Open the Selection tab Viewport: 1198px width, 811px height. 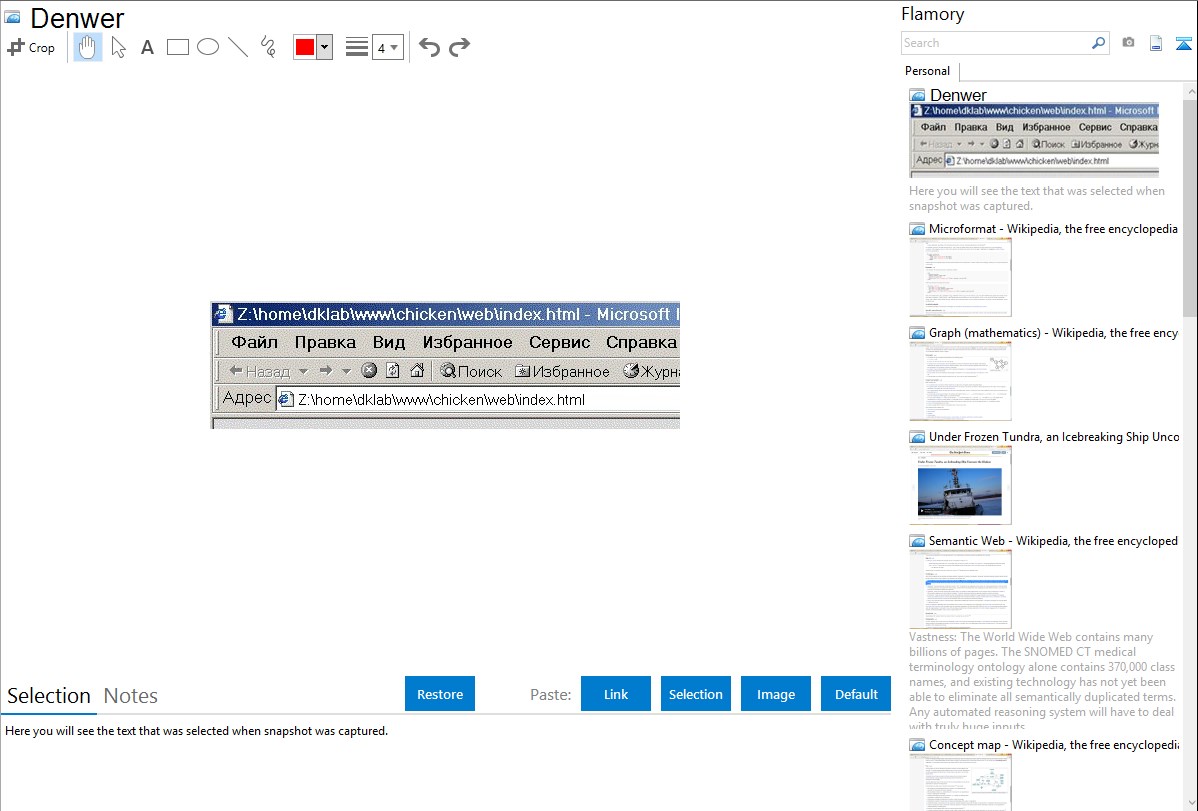(x=49, y=696)
